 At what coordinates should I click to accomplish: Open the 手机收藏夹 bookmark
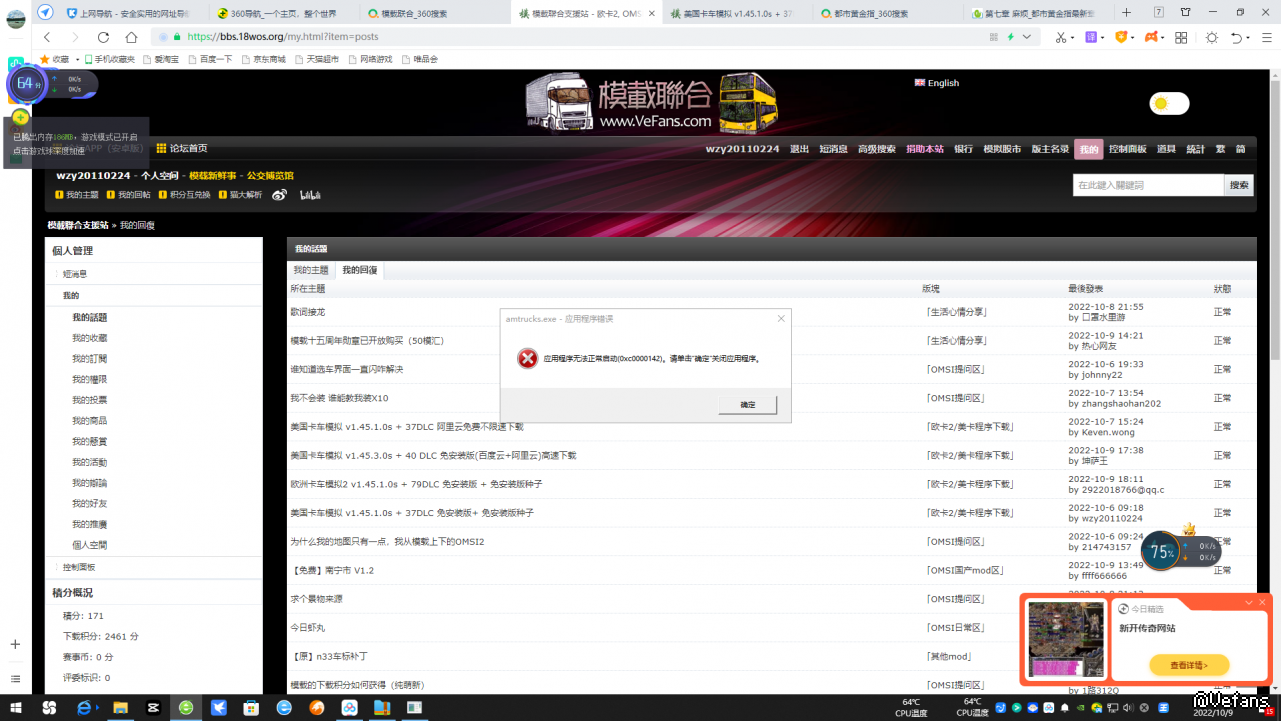click(x=110, y=59)
